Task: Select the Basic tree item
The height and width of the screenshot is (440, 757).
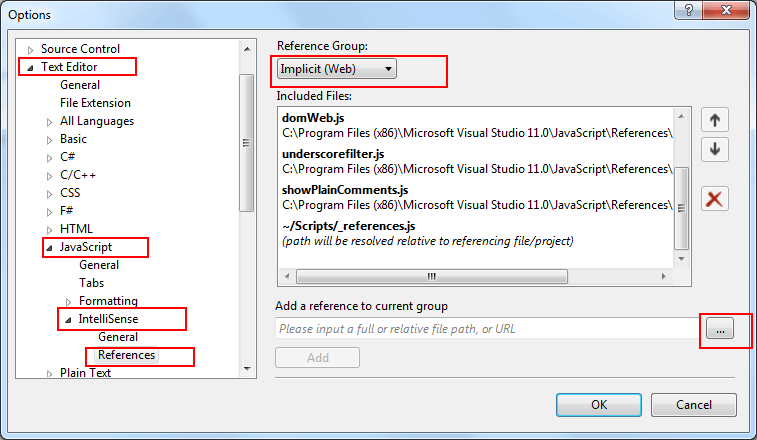Action: tap(73, 139)
